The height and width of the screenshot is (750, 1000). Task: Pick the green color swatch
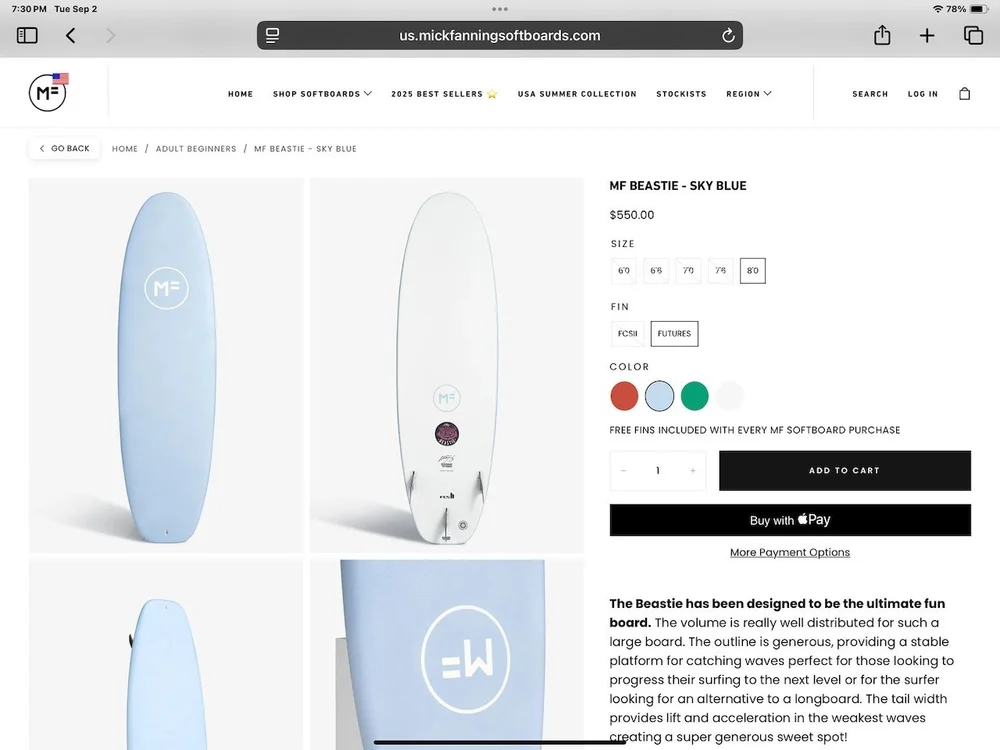pos(695,396)
